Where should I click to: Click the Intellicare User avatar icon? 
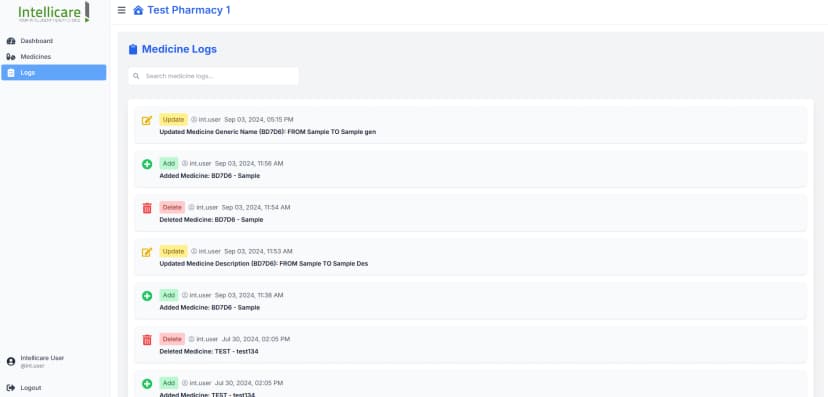(11, 362)
